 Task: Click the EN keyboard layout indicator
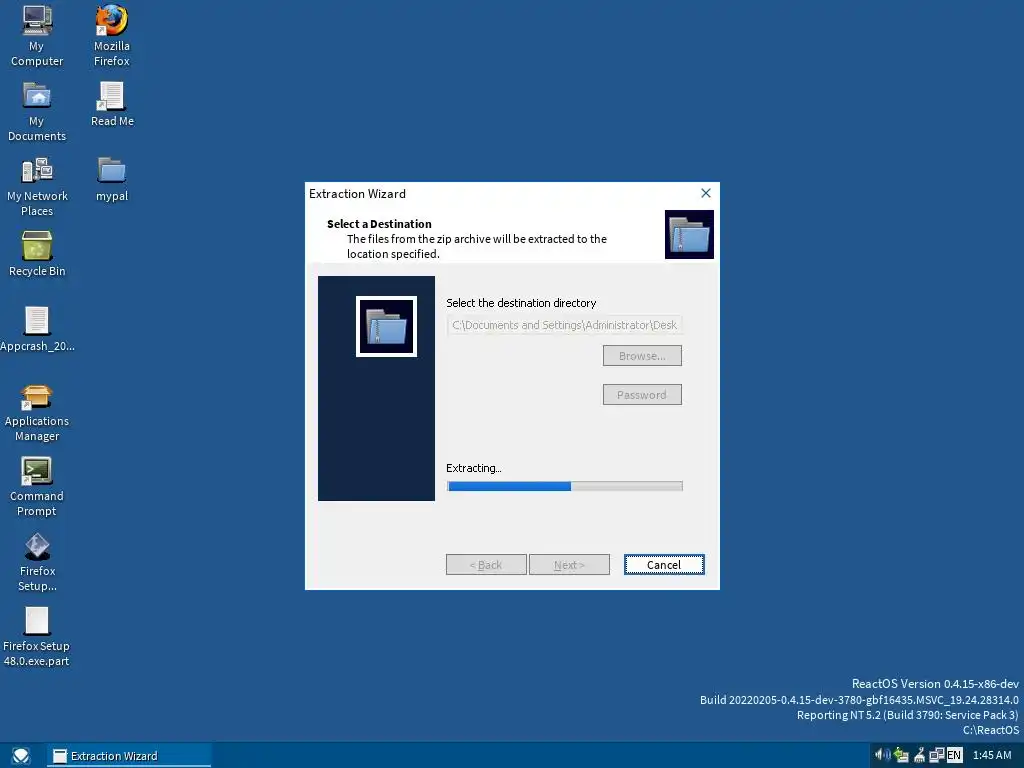tap(955, 755)
